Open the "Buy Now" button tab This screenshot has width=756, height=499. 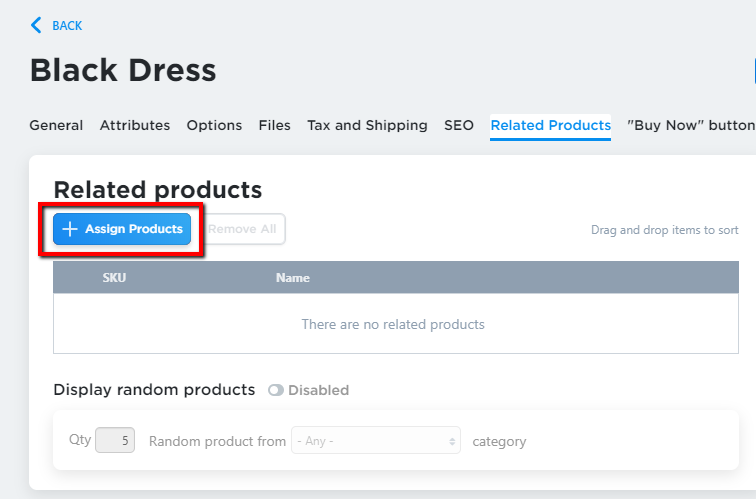coord(690,125)
